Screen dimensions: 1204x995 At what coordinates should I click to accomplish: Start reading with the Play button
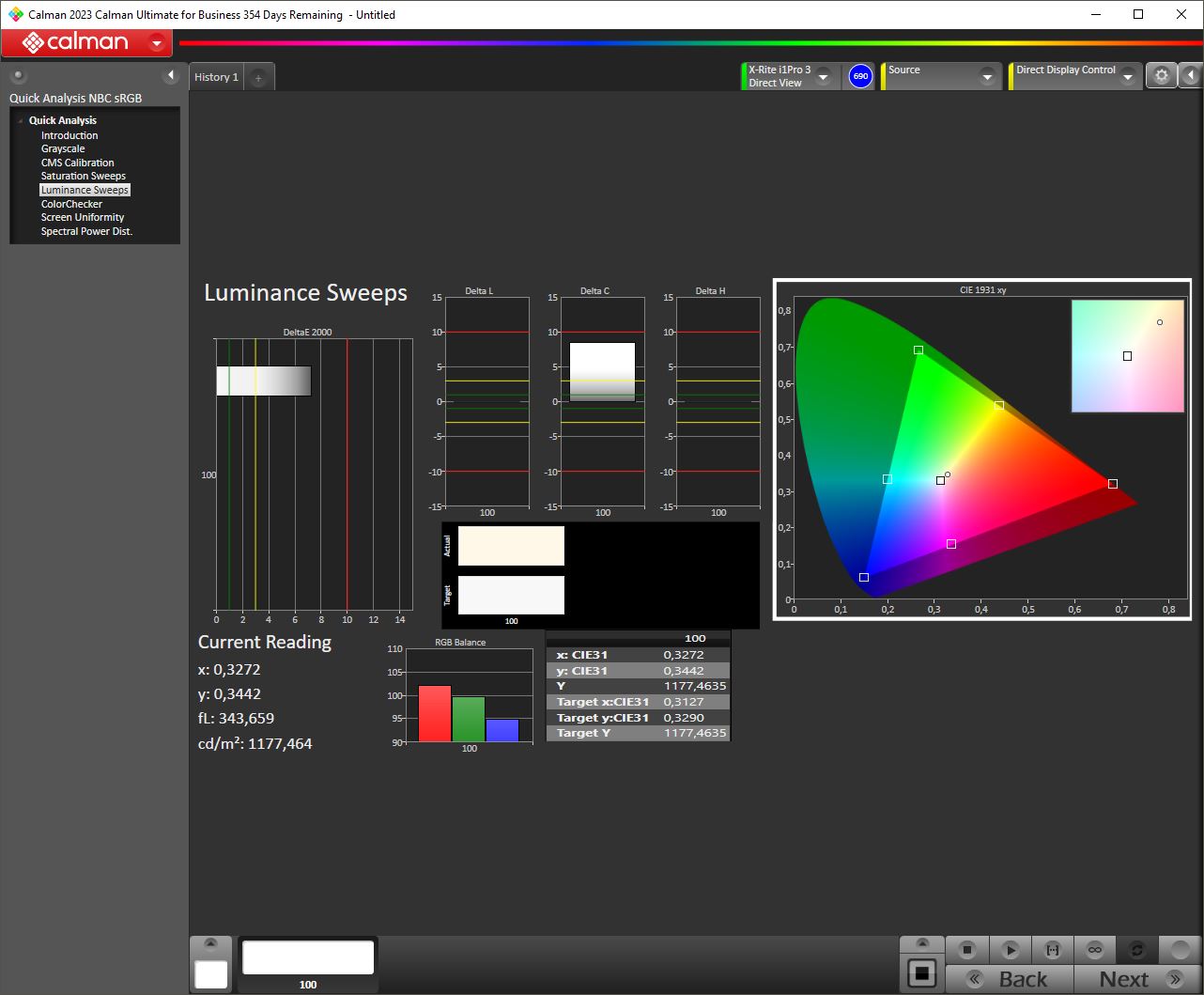[1010, 950]
